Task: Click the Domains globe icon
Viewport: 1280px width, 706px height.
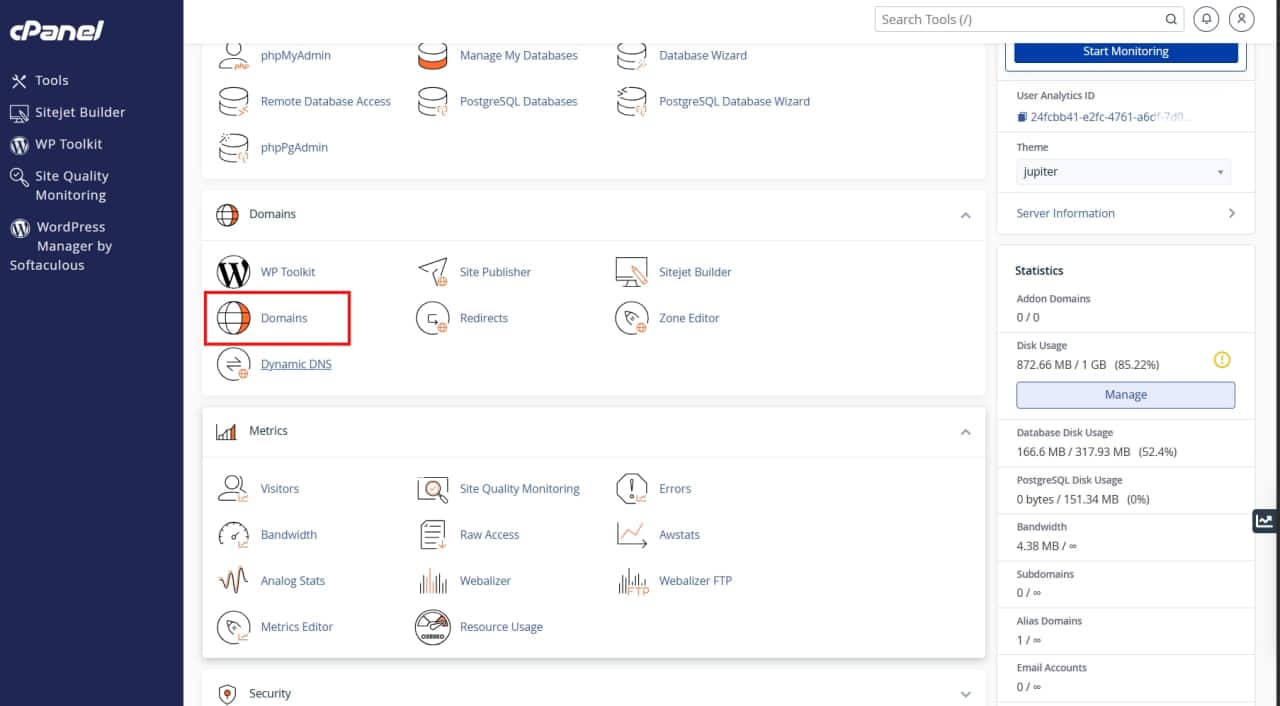Action: (x=233, y=318)
